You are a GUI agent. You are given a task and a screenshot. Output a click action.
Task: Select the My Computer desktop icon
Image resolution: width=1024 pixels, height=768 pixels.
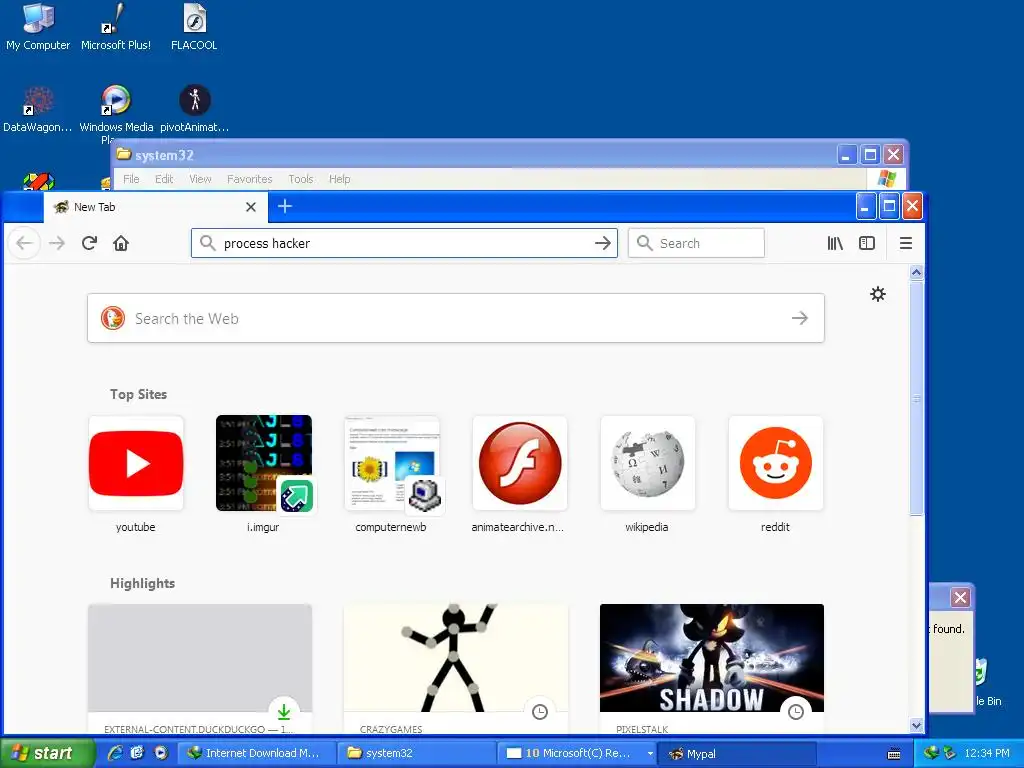click(x=38, y=27)
